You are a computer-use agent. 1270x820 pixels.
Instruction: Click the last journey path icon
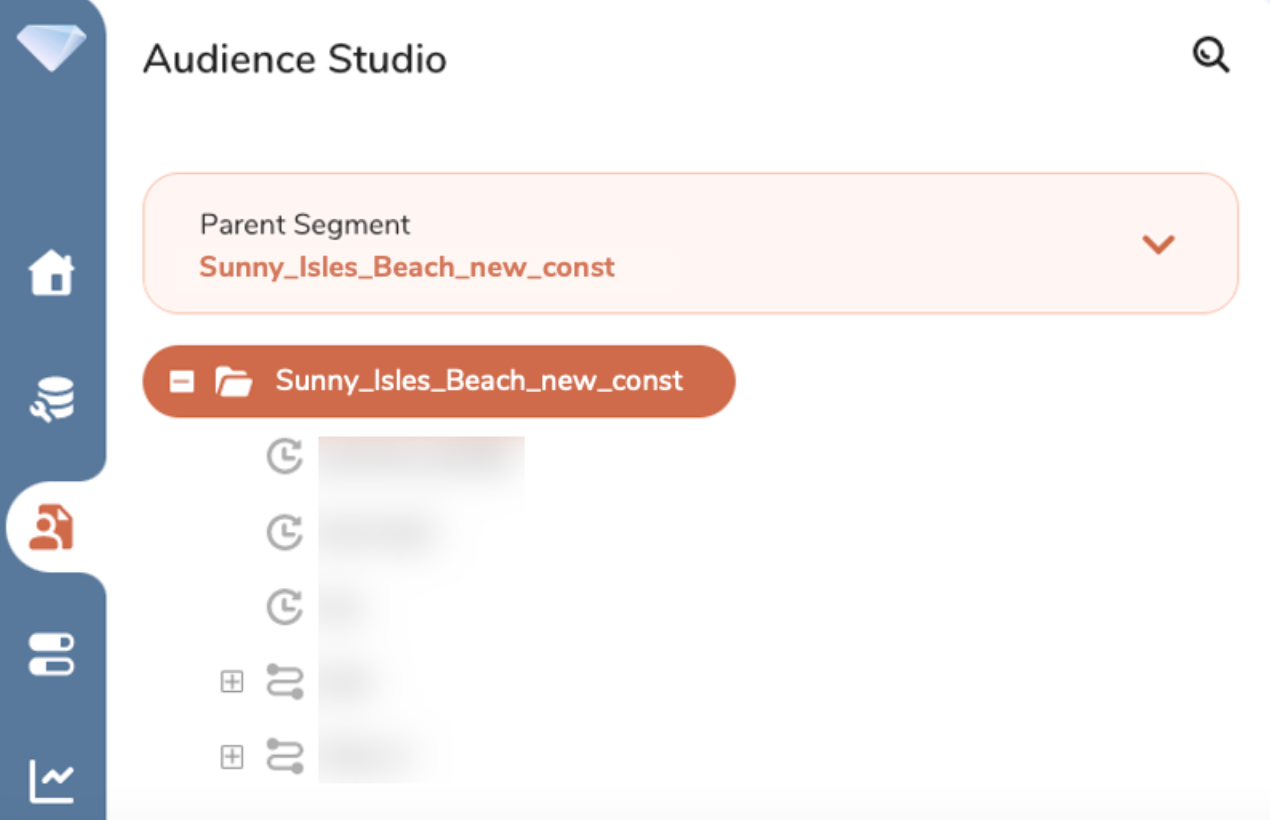click(x=285, y=757)
